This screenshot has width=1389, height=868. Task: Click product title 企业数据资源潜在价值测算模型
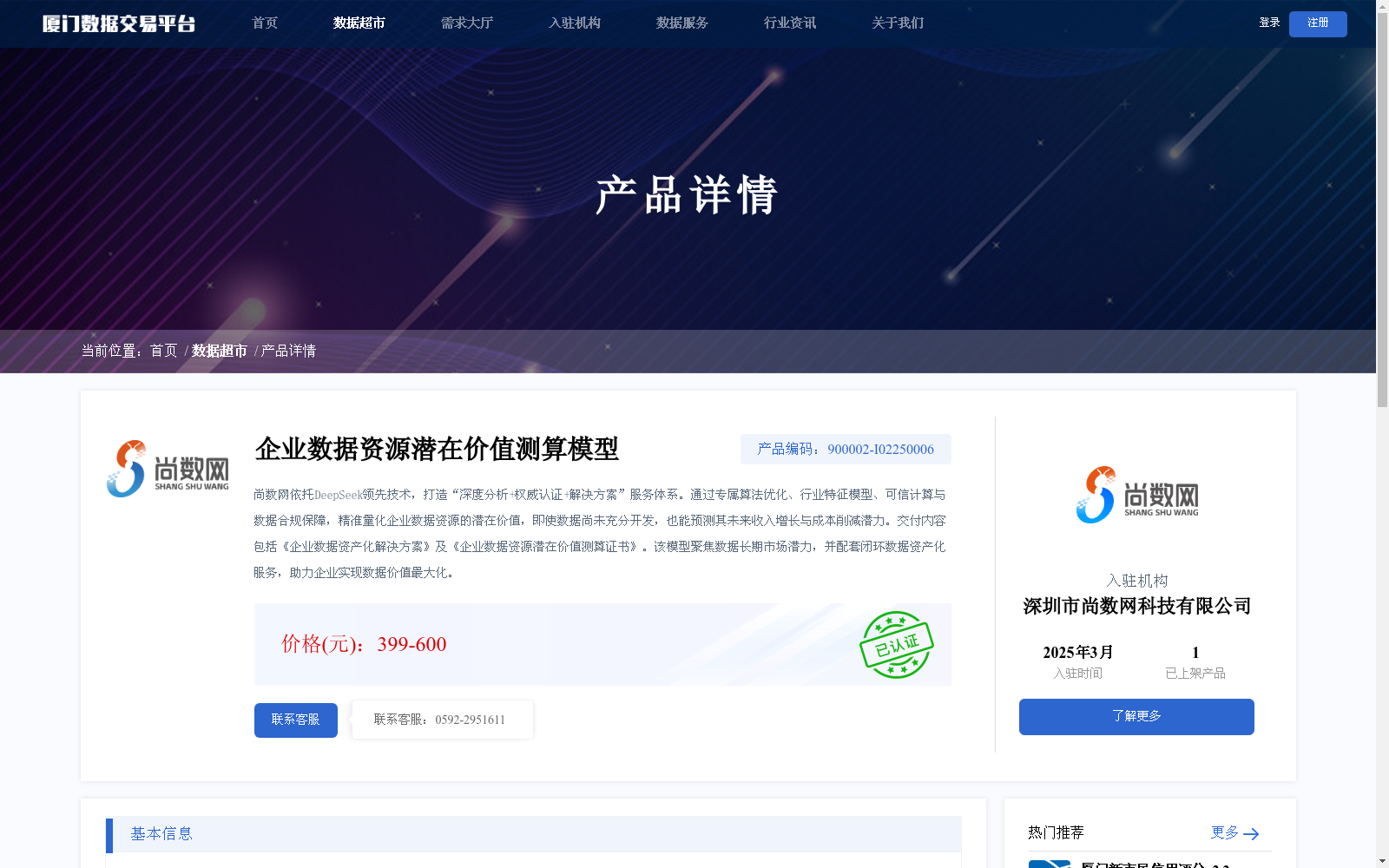coord(437,449)
